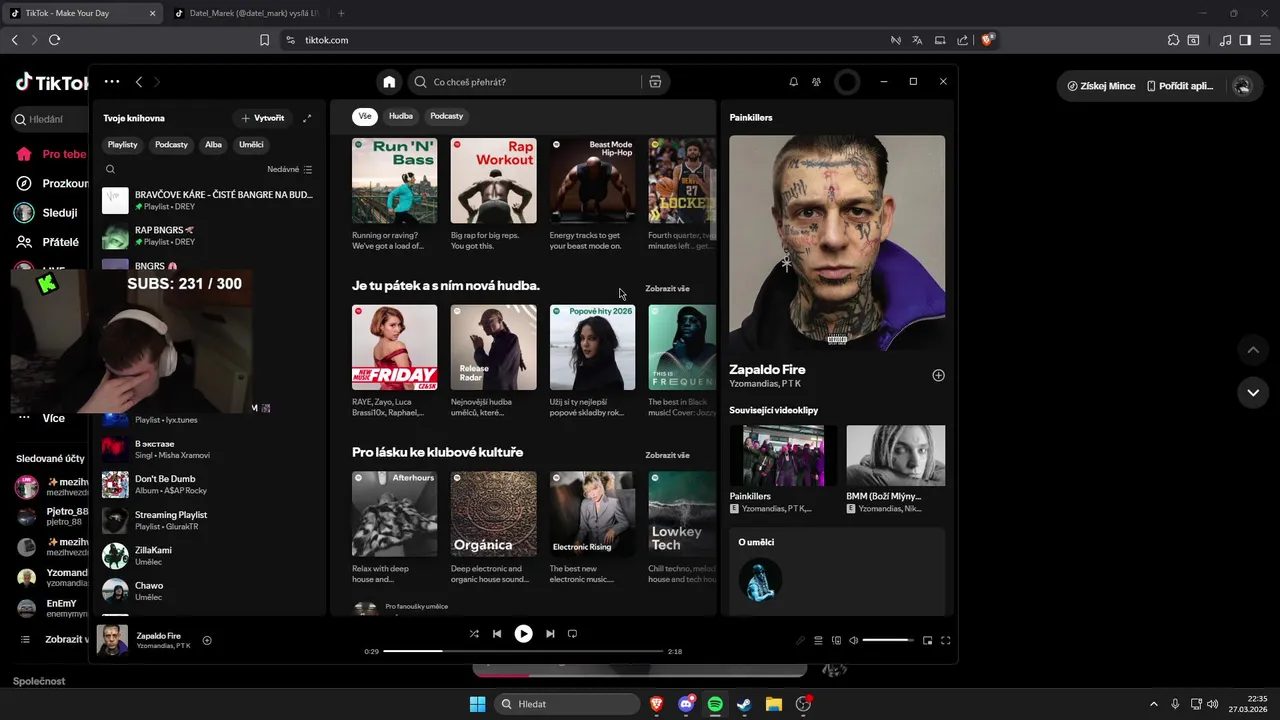Mute Spotify volume speaker icon

coord(854,640)
